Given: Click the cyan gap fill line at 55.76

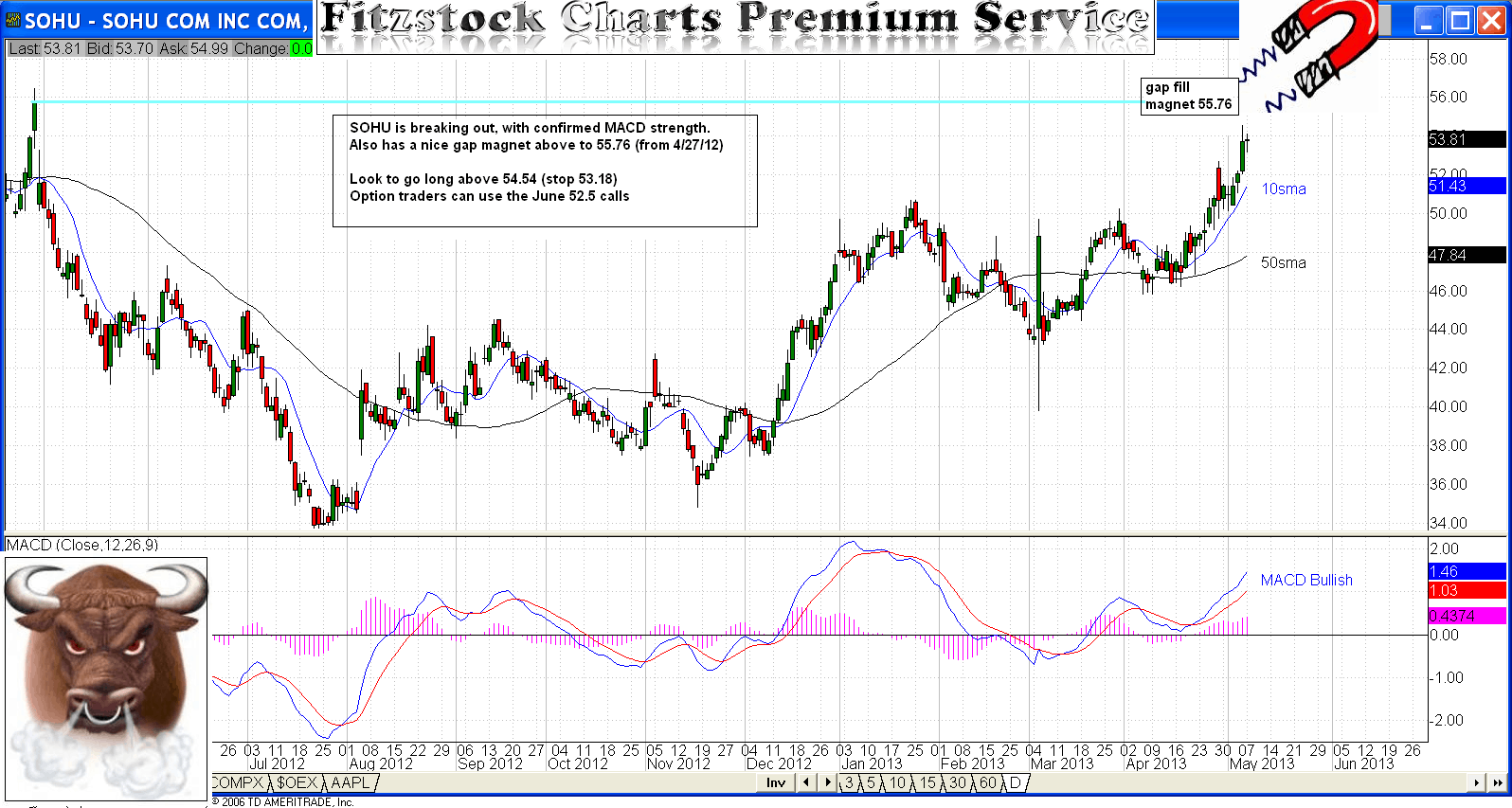Looking at the screenshot, I should 587,101.
